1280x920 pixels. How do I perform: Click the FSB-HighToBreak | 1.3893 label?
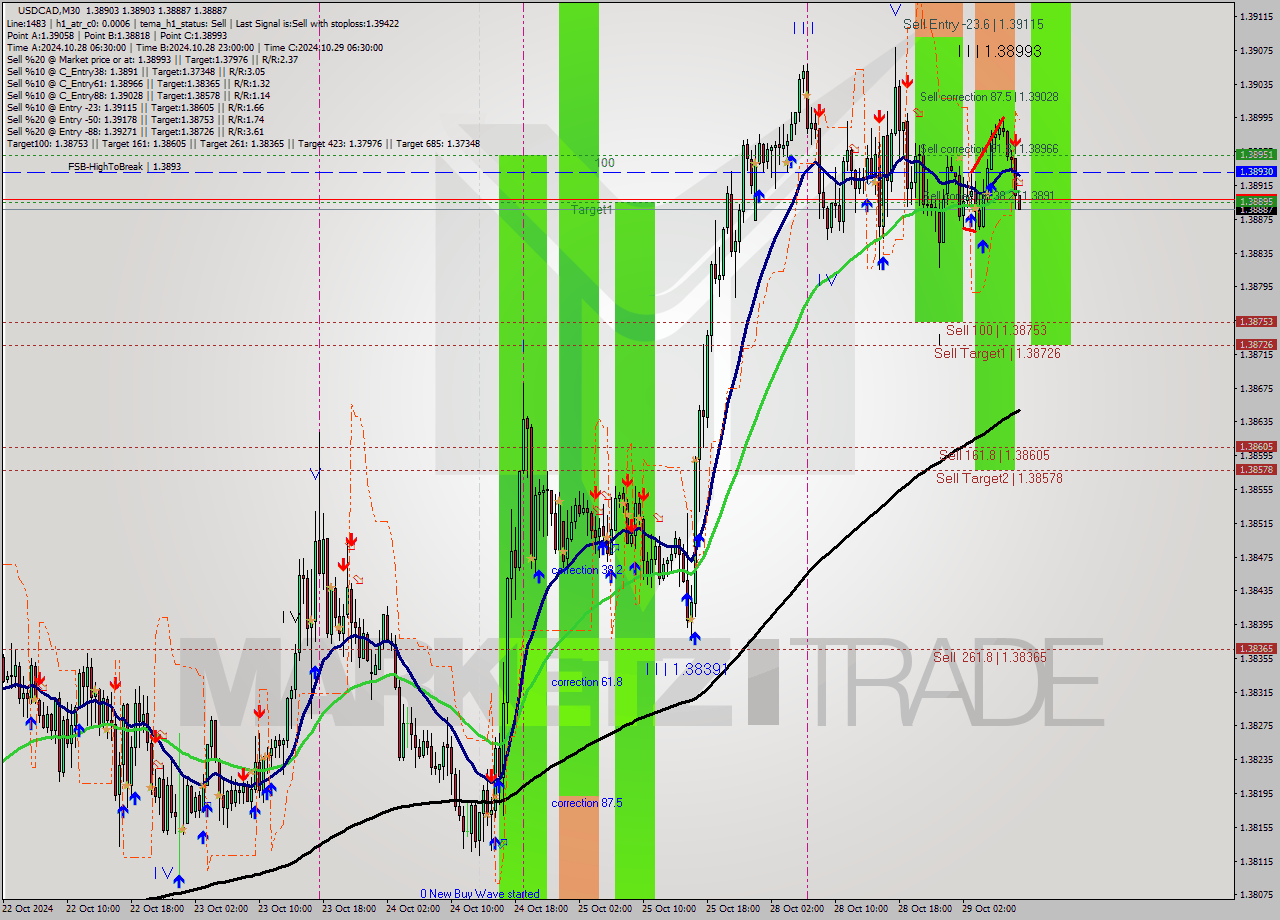[124, 166]
